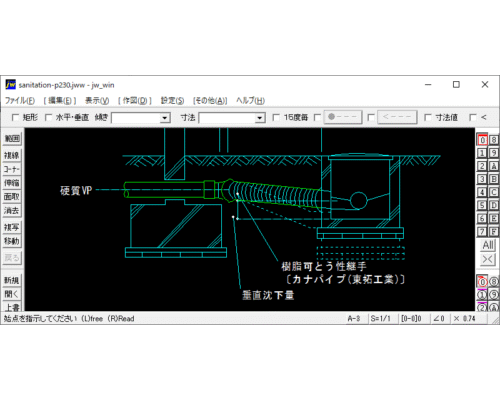
Task: Choose the 複線 offset line tool
Action: 12,155
